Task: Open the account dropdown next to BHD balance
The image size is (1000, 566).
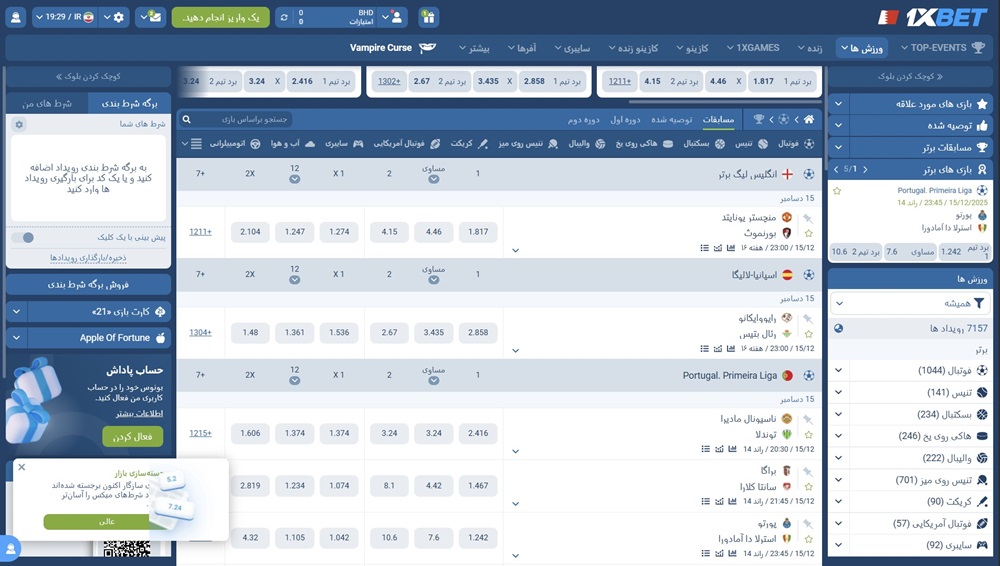Action: pyautogui.click(x=392, y=17)
